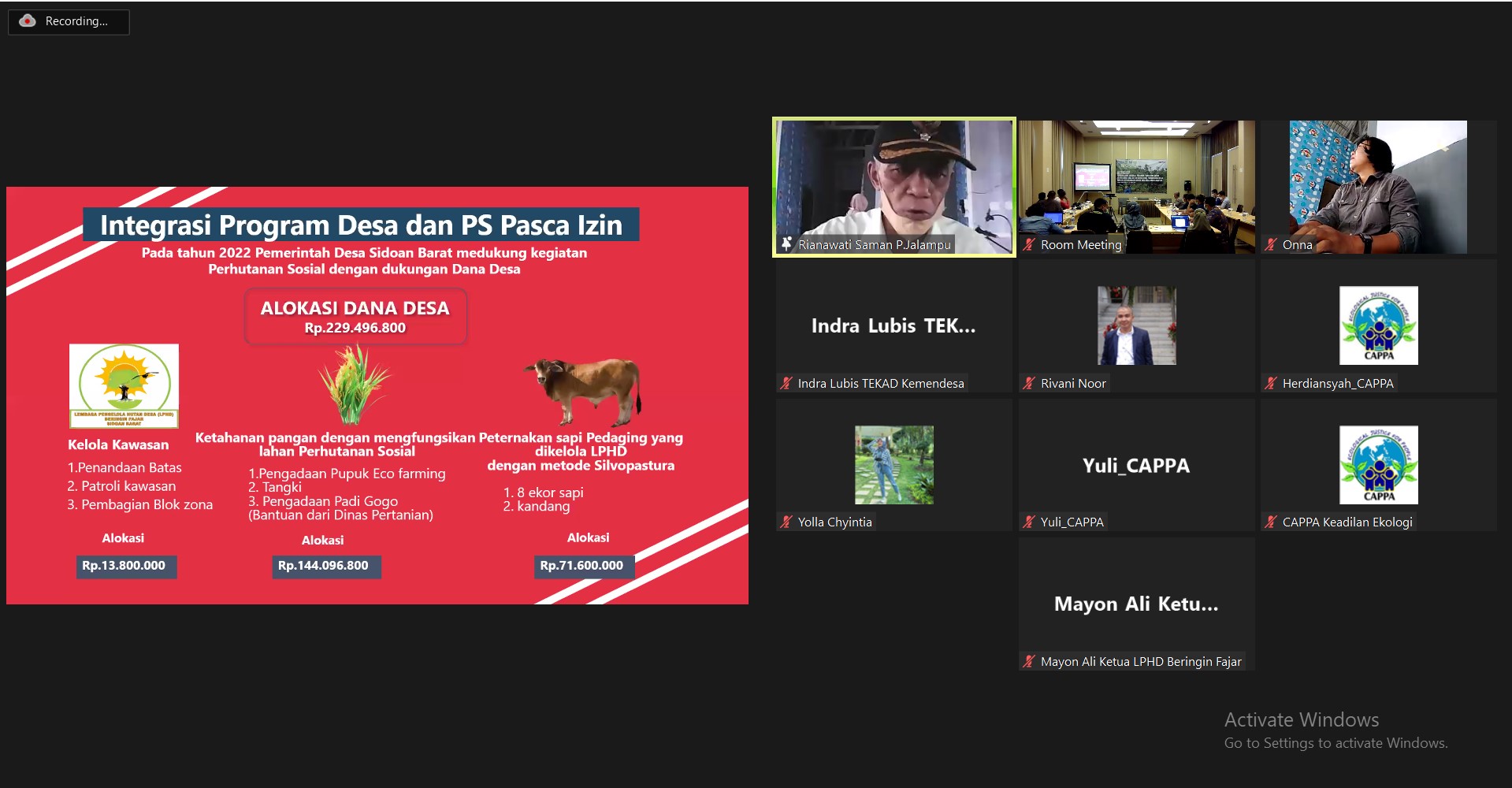The height and width of the screenshot is (788, 1512).
Task: Click Onna's muted microphone icon
Action: coord(1271,245)
